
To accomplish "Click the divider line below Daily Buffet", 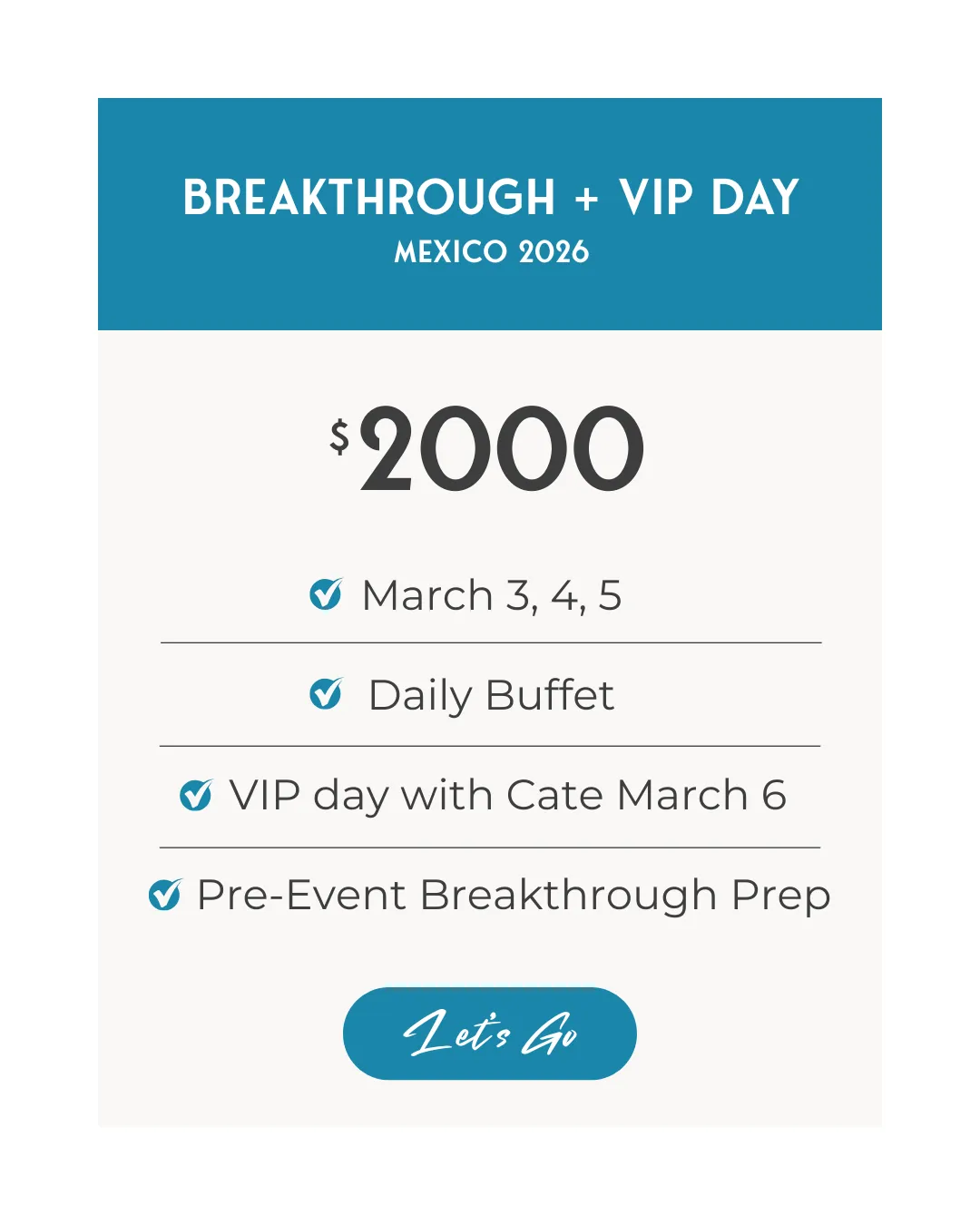I will click(x=490, y=746).
